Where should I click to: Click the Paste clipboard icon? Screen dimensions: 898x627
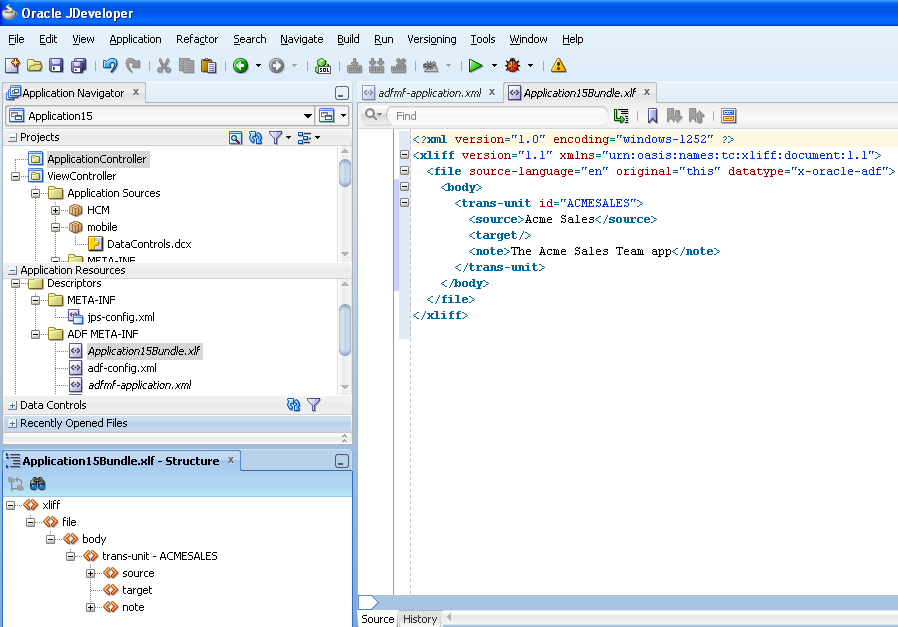[208, 66]
